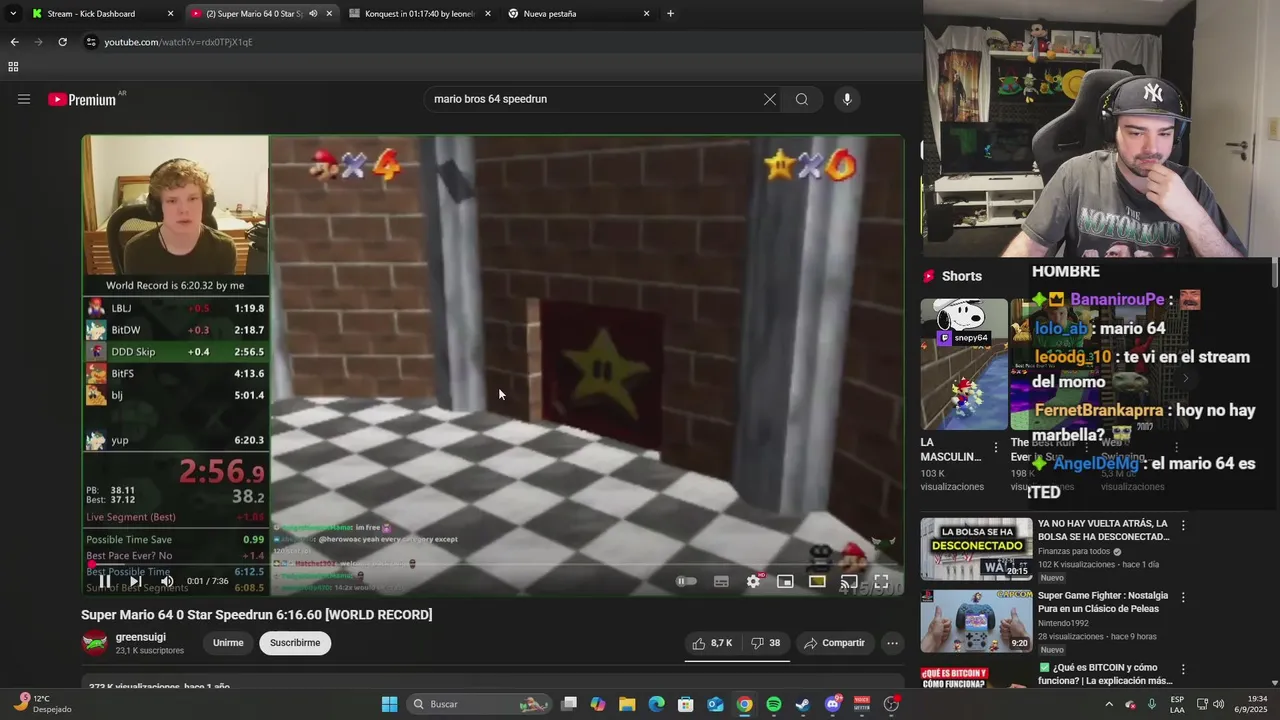
Task: Close the Kick Dashboard tab
Action: click(170, 14)
